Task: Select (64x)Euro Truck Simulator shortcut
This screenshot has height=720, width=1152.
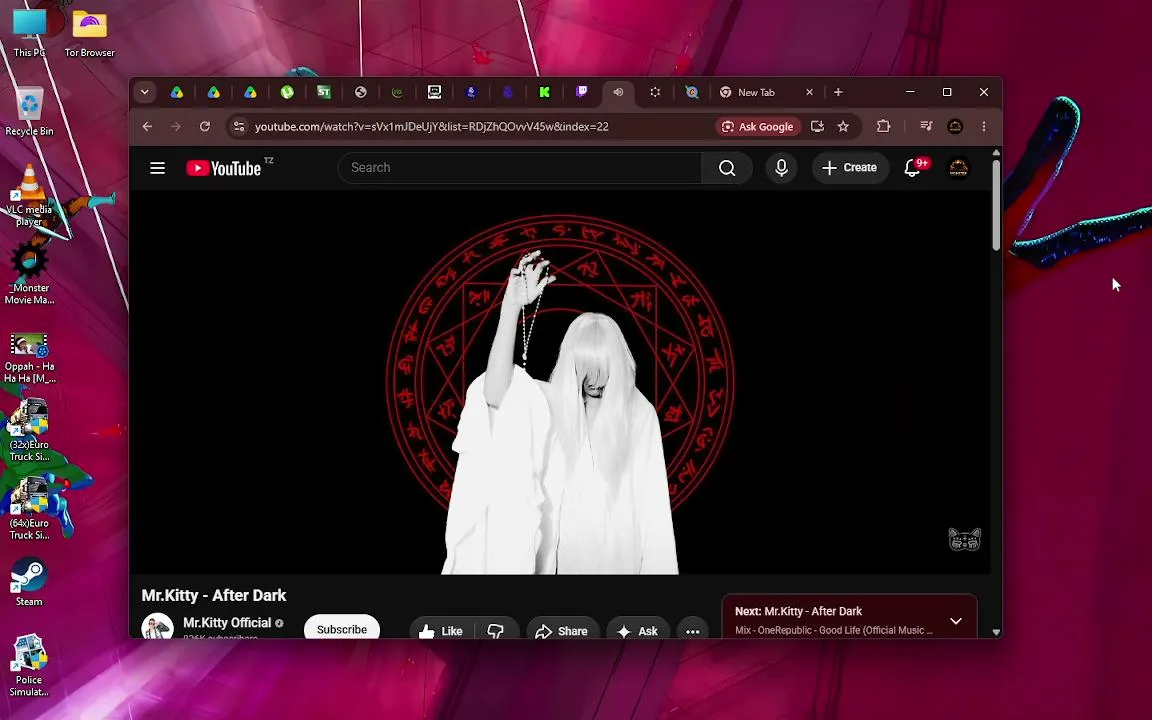Action: [29, 508]
